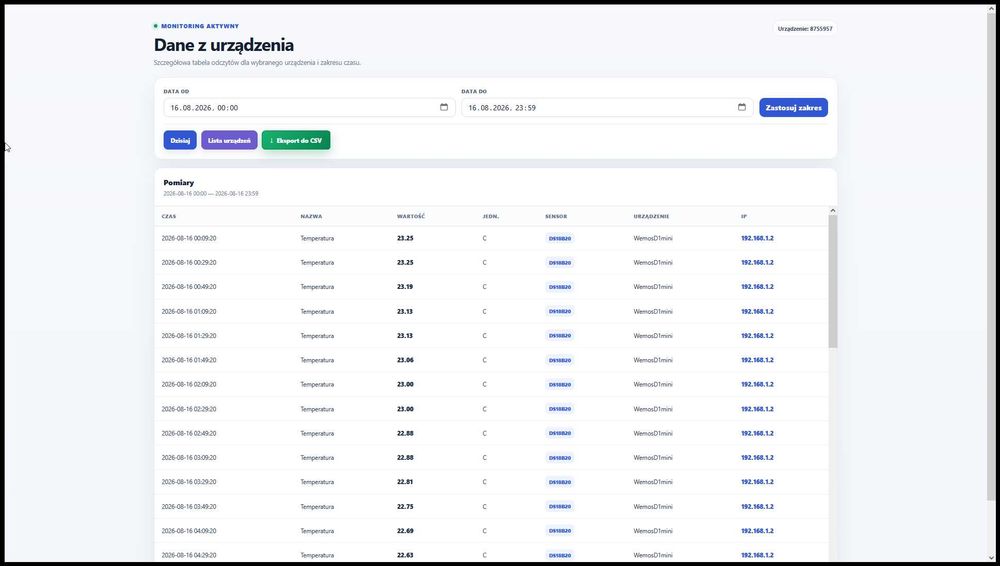This screenshot has height=566, width=1000.
Task: Open IP link in 03:29:20 row
Action: pyautogui.click(x=757, y=482)
